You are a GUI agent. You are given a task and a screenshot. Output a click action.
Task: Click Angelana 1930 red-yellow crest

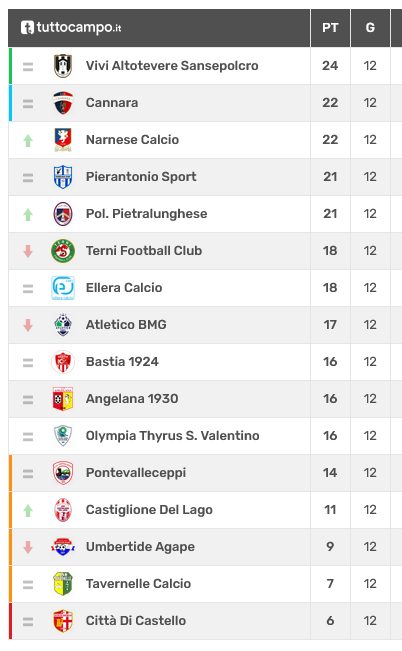[63, 399]
